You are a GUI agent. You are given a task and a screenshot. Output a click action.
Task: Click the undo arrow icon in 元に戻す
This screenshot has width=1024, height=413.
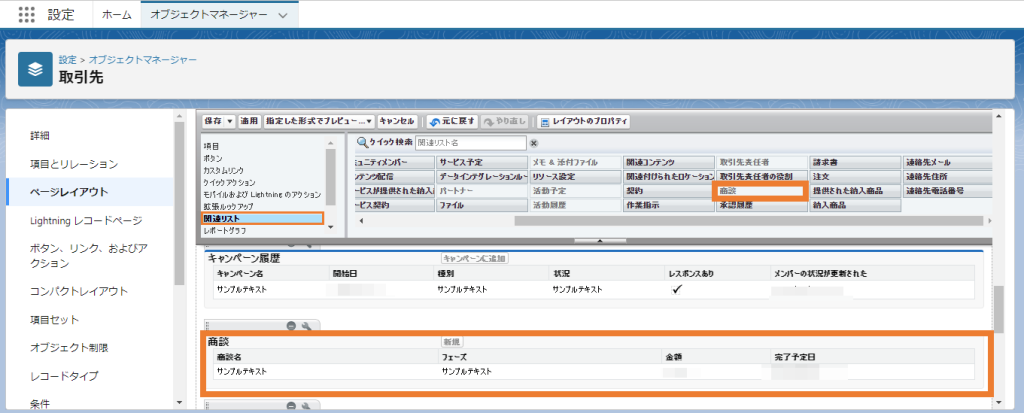coord(434,122)
